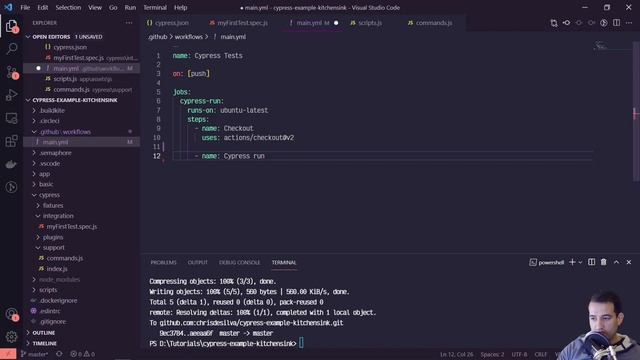
Task: Kill terminal with trash icon
Action: click(x=603, y=262)
